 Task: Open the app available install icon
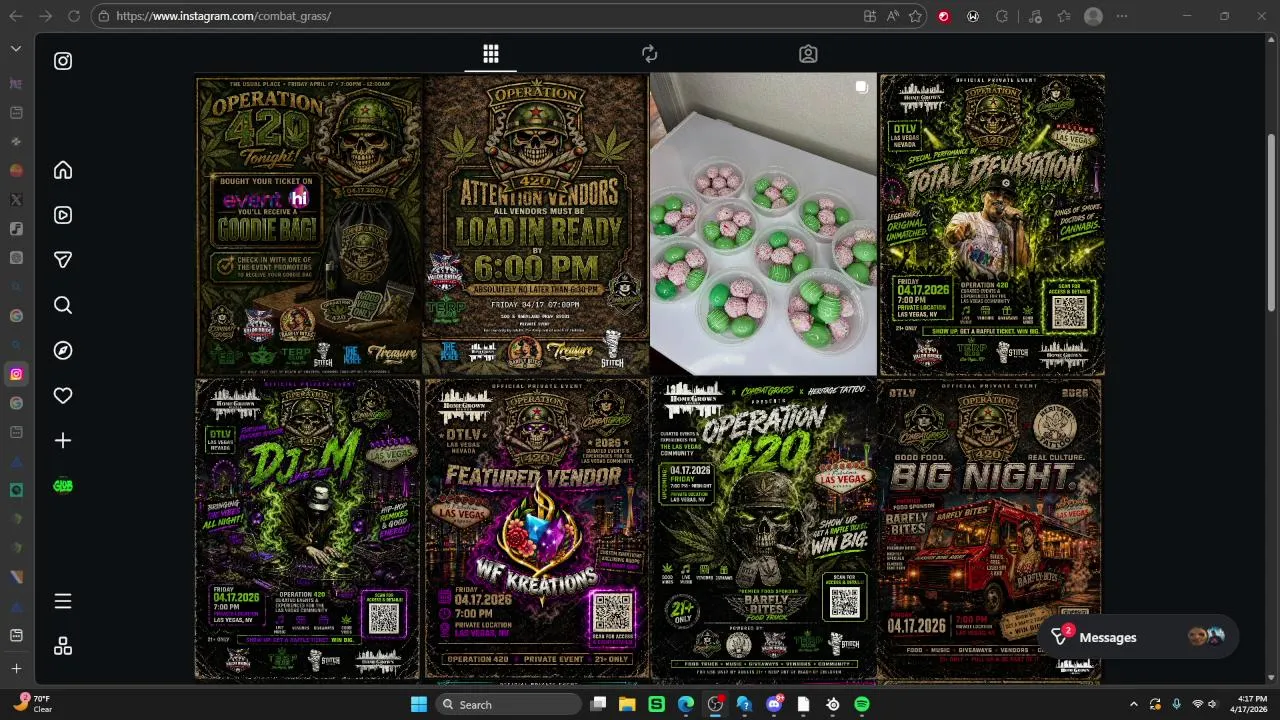coord(870,16)
